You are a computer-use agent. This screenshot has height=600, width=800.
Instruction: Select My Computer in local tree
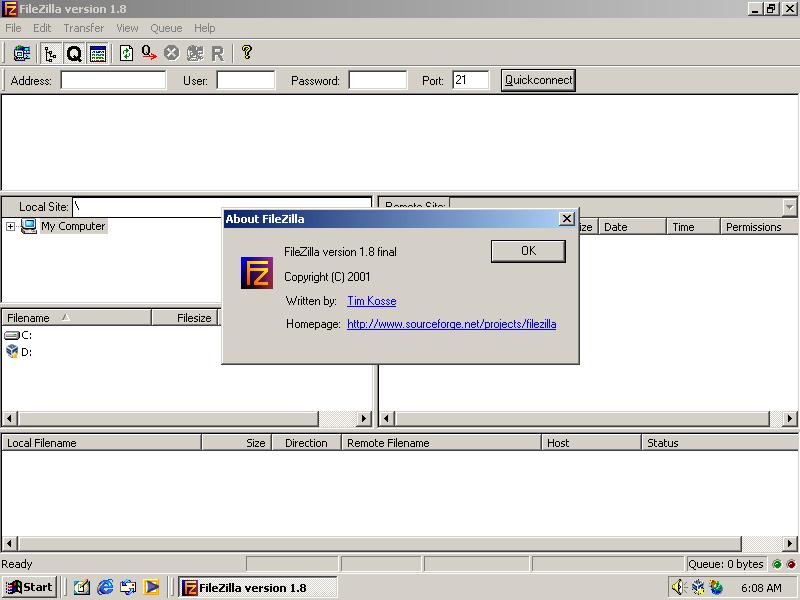point(73,226)
